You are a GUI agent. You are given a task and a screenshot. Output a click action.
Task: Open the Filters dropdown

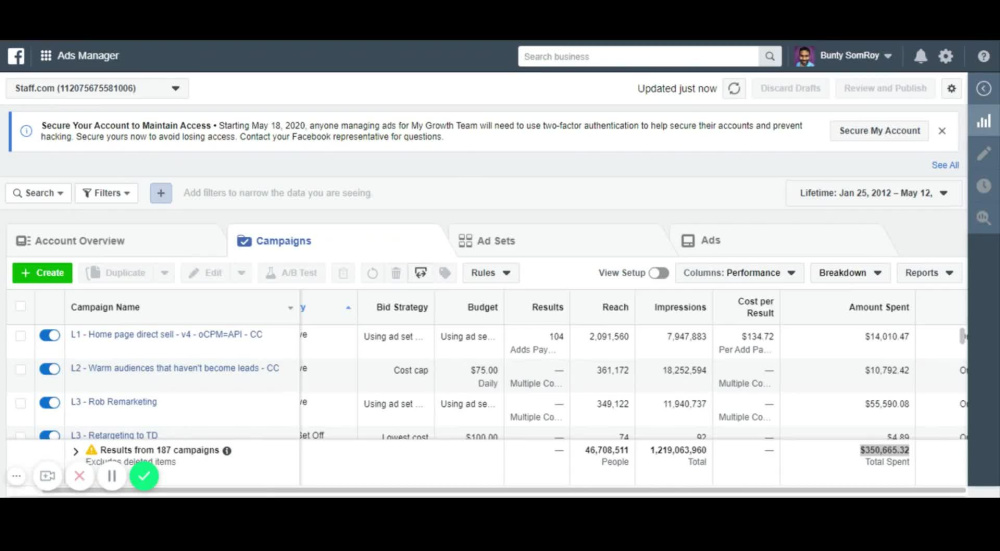pos(107,193)
